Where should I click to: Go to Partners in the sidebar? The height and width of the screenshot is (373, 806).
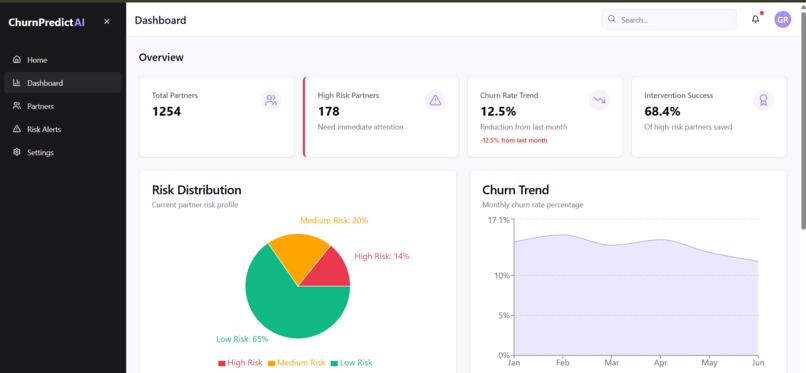tap(63, 106)
